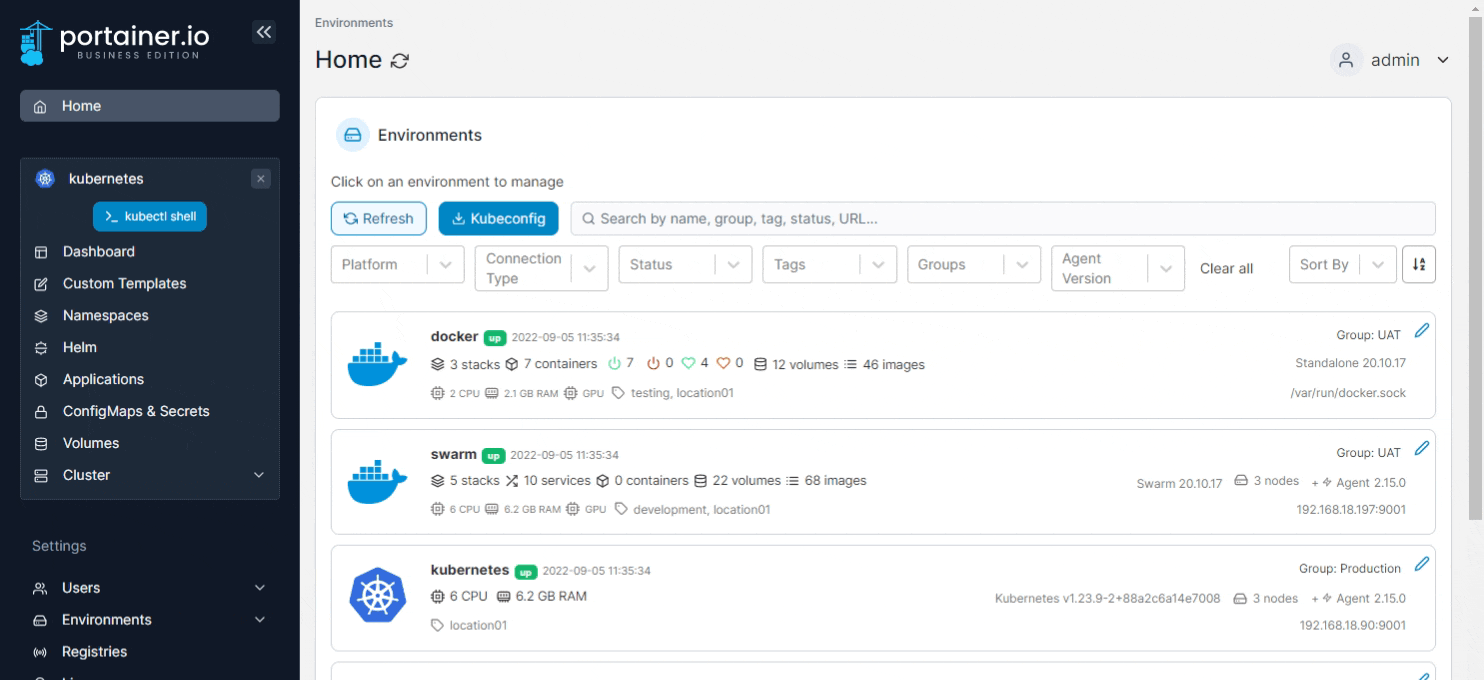1484x680 pixels.
Task: Download Kubeconfig with the blue button
Action: point(498,218)
